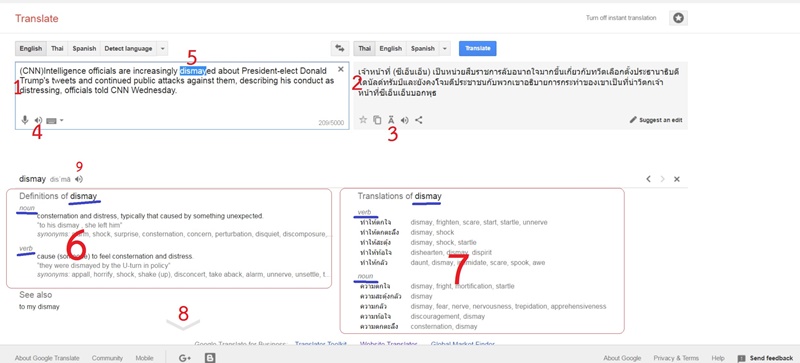800x363 pixels.
Task: Open Privacy & Terms footer link
Action: 676,358
